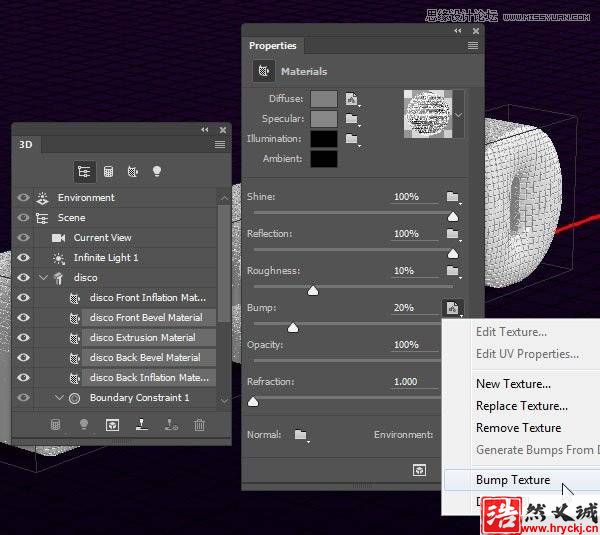This screenshot has height=535, width=600.
Task: Delete selected item with trash icon
Action: (199, 425)
